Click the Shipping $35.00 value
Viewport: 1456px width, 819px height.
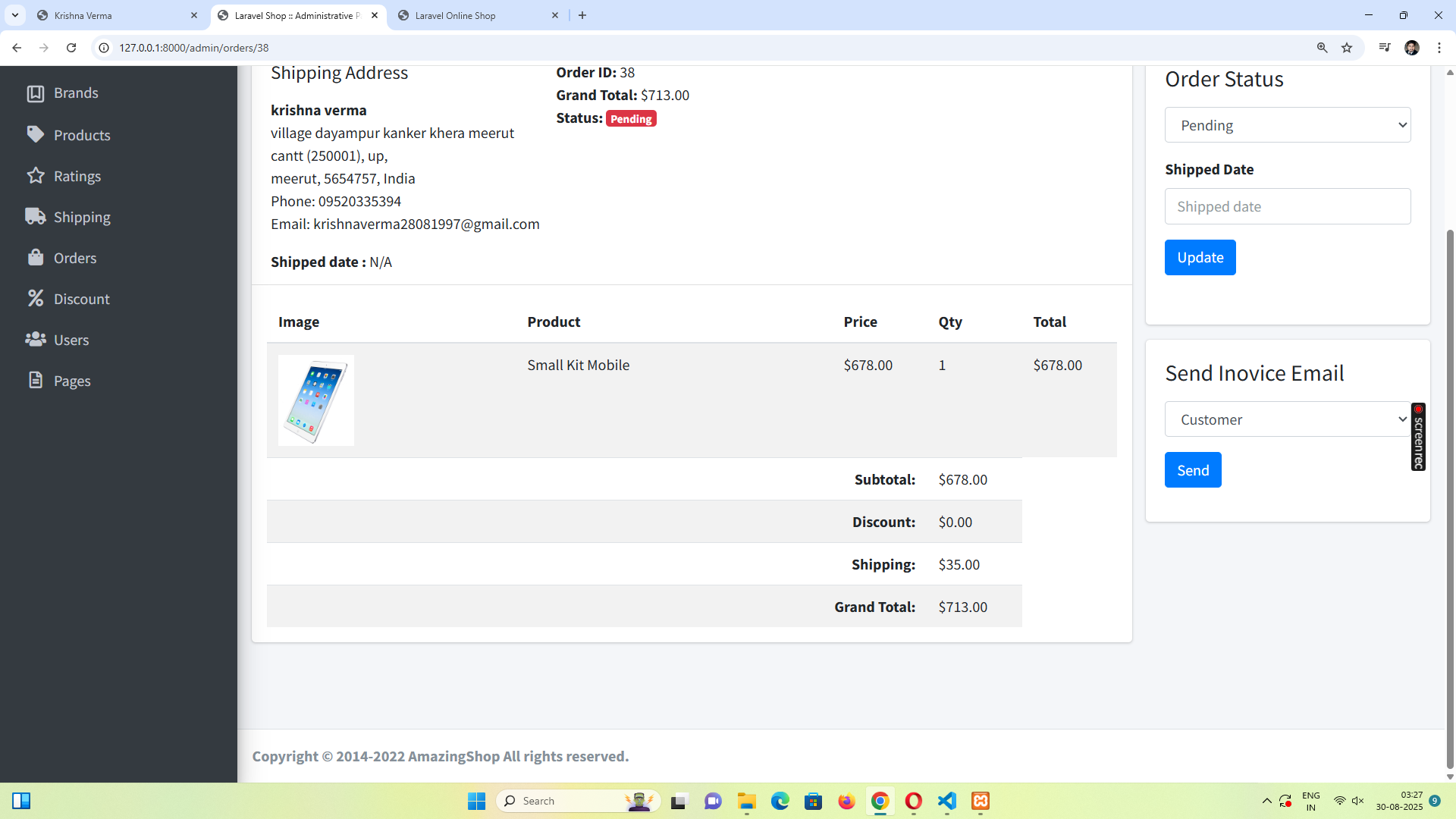[959, 564]
